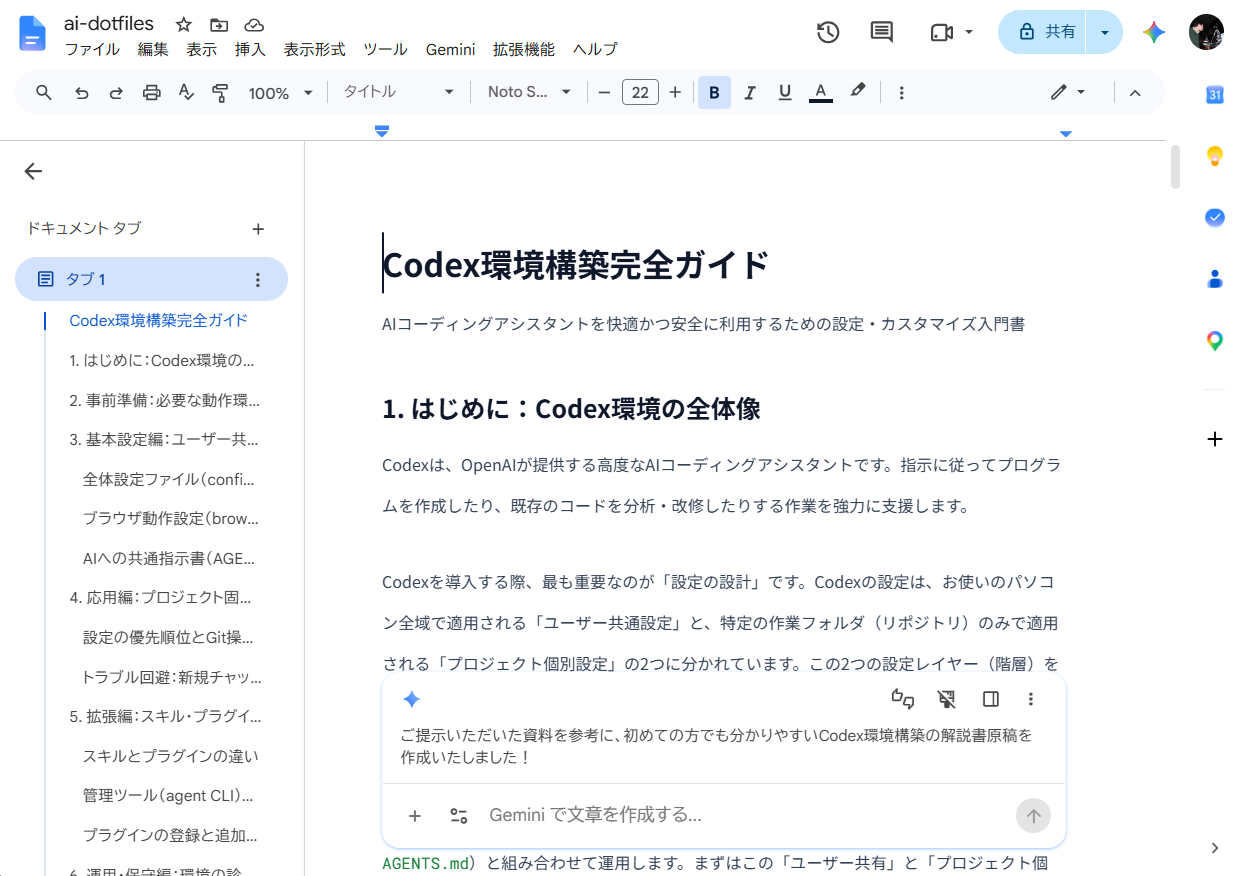
Task: Select the paint format tool
Action: pos(221,92)
